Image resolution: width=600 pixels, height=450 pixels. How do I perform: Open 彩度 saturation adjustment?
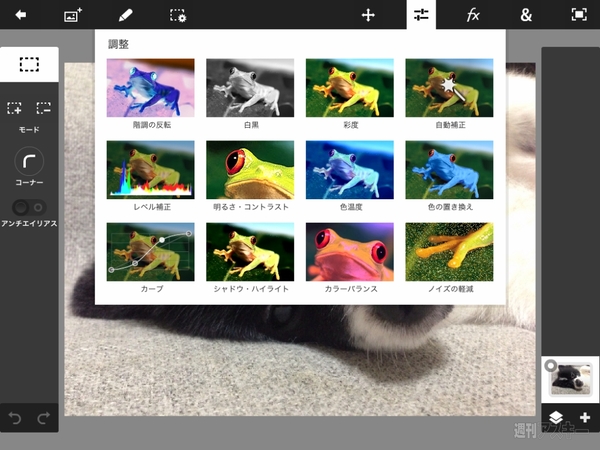(350, 93)
